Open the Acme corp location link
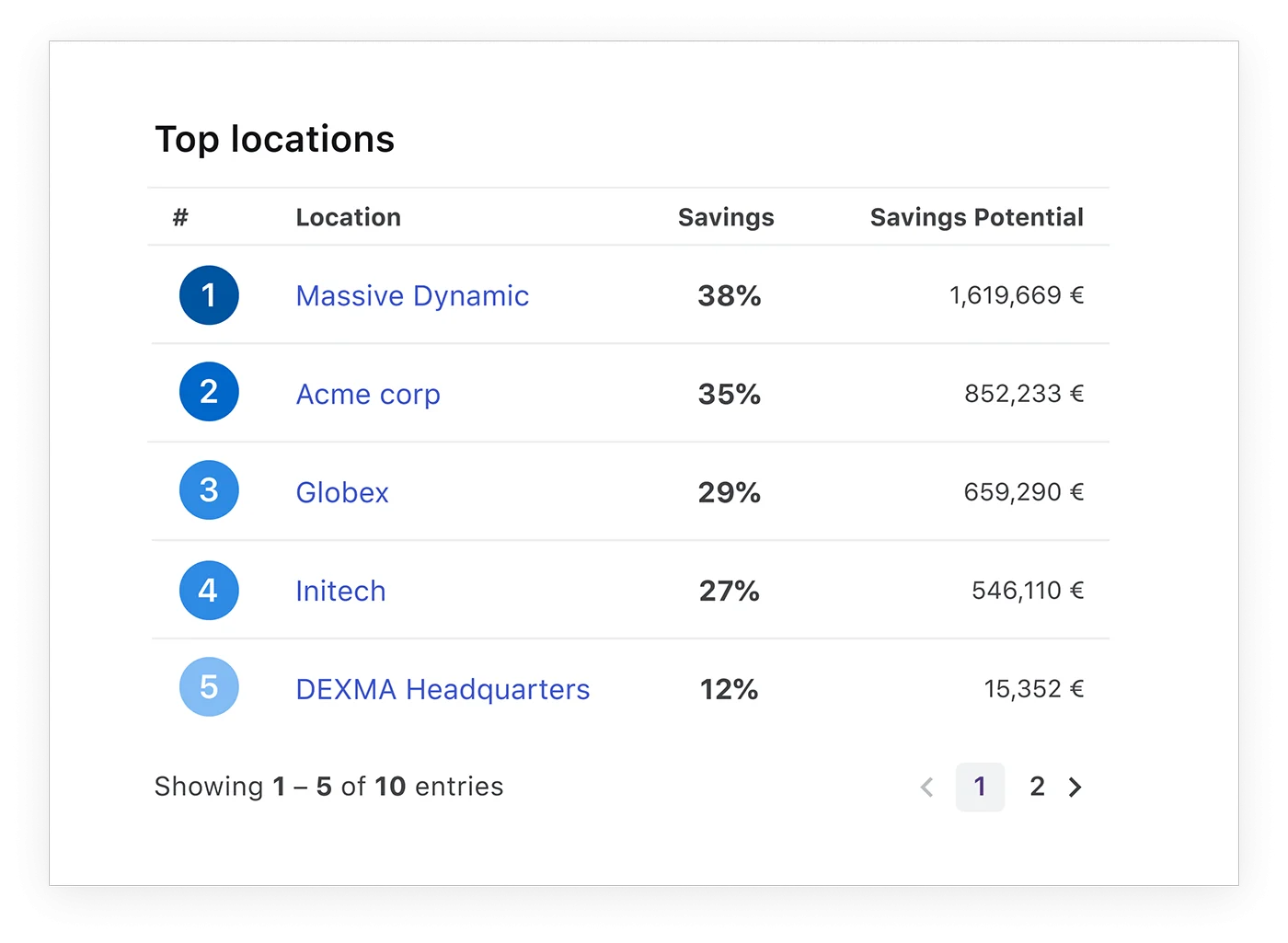 [368, 395]
